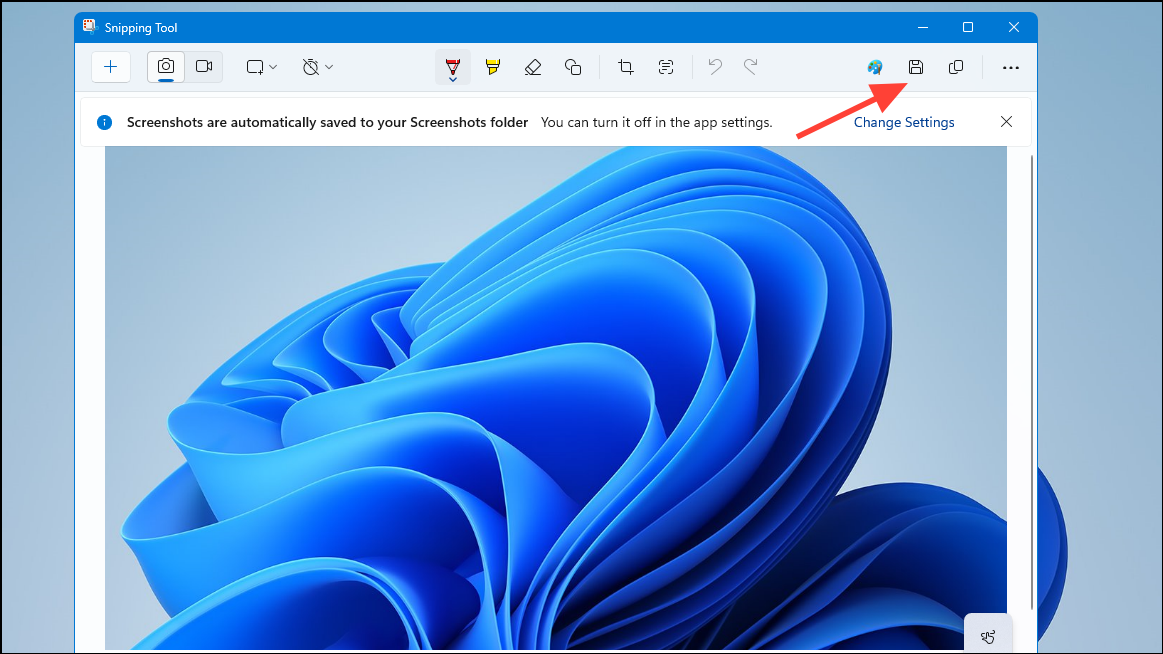Edit the image in Paint
The height and width of the screenshot is (654, 1163).
874,67
